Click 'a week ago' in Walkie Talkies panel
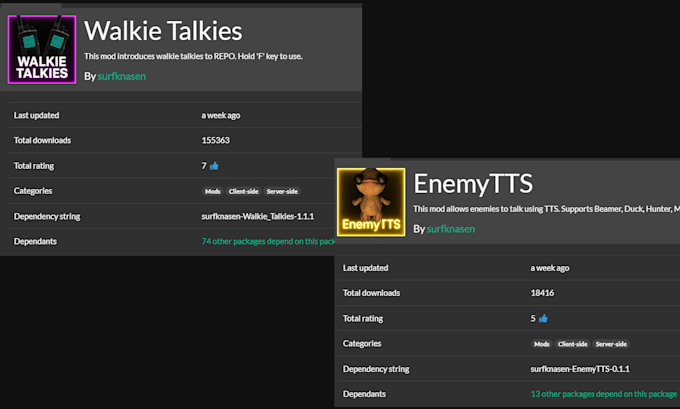 coord(221,115)
